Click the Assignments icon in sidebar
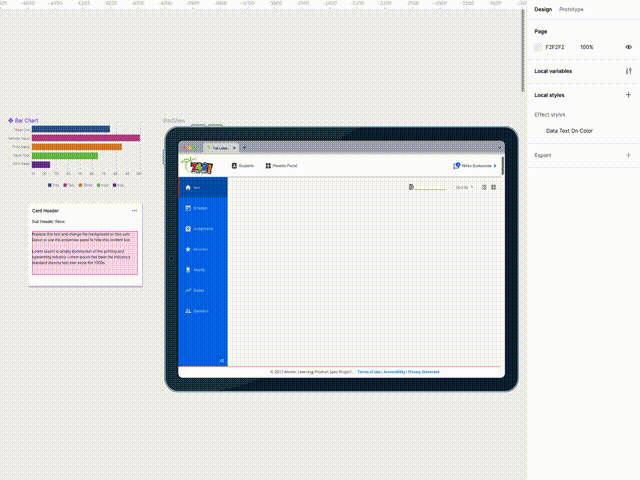Image resolution: width=640 pixels, height=480 pixels. click(x=188, y=229)
